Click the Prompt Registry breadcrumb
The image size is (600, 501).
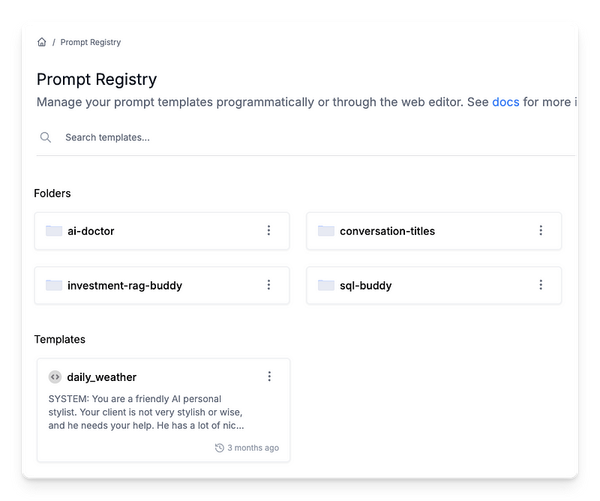tap(91, 42)
